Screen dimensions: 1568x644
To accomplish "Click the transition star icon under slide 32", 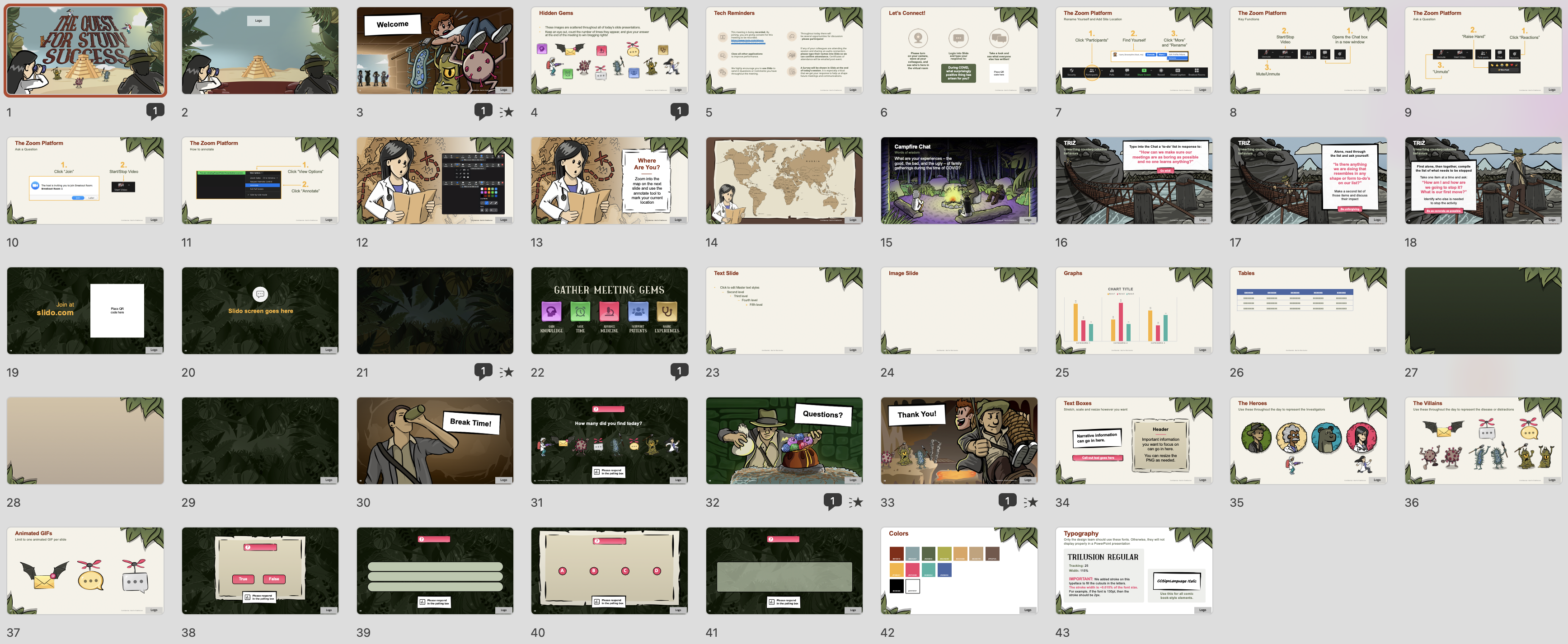I will (x=856, y=502).
